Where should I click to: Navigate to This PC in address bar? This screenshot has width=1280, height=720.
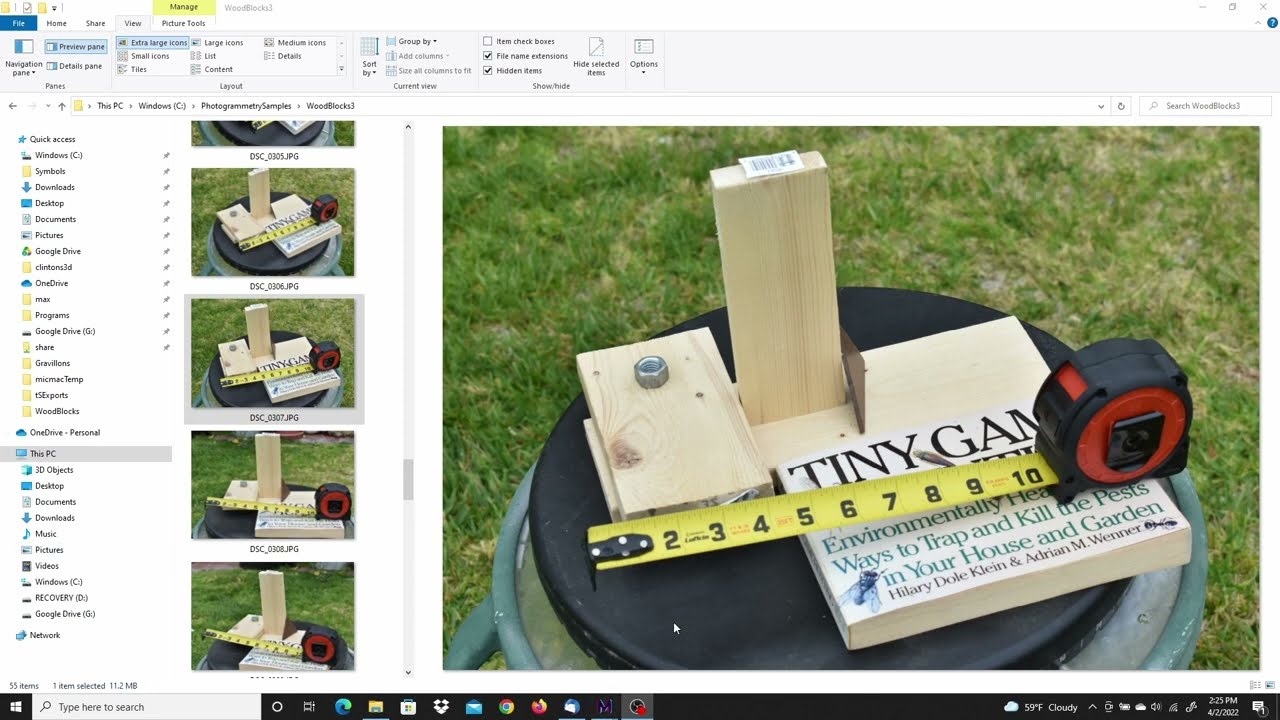(110, 106)
